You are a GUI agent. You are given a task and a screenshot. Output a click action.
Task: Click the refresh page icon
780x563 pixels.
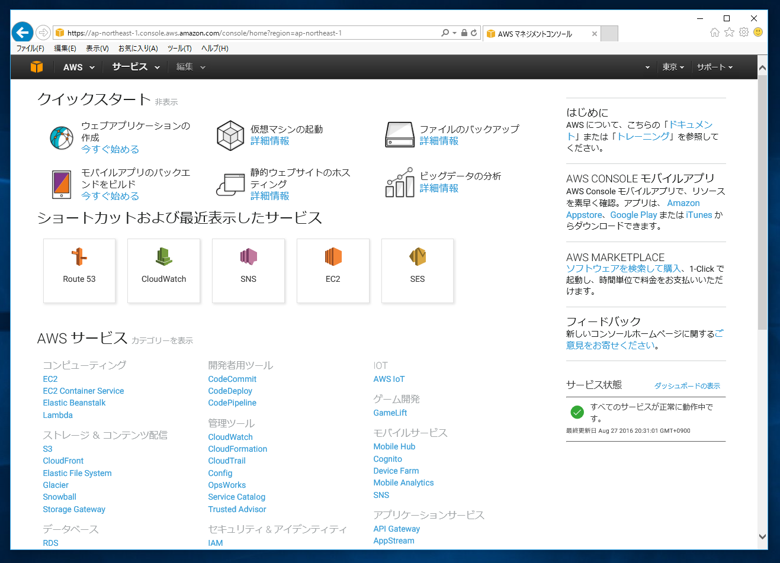(474, 33)
